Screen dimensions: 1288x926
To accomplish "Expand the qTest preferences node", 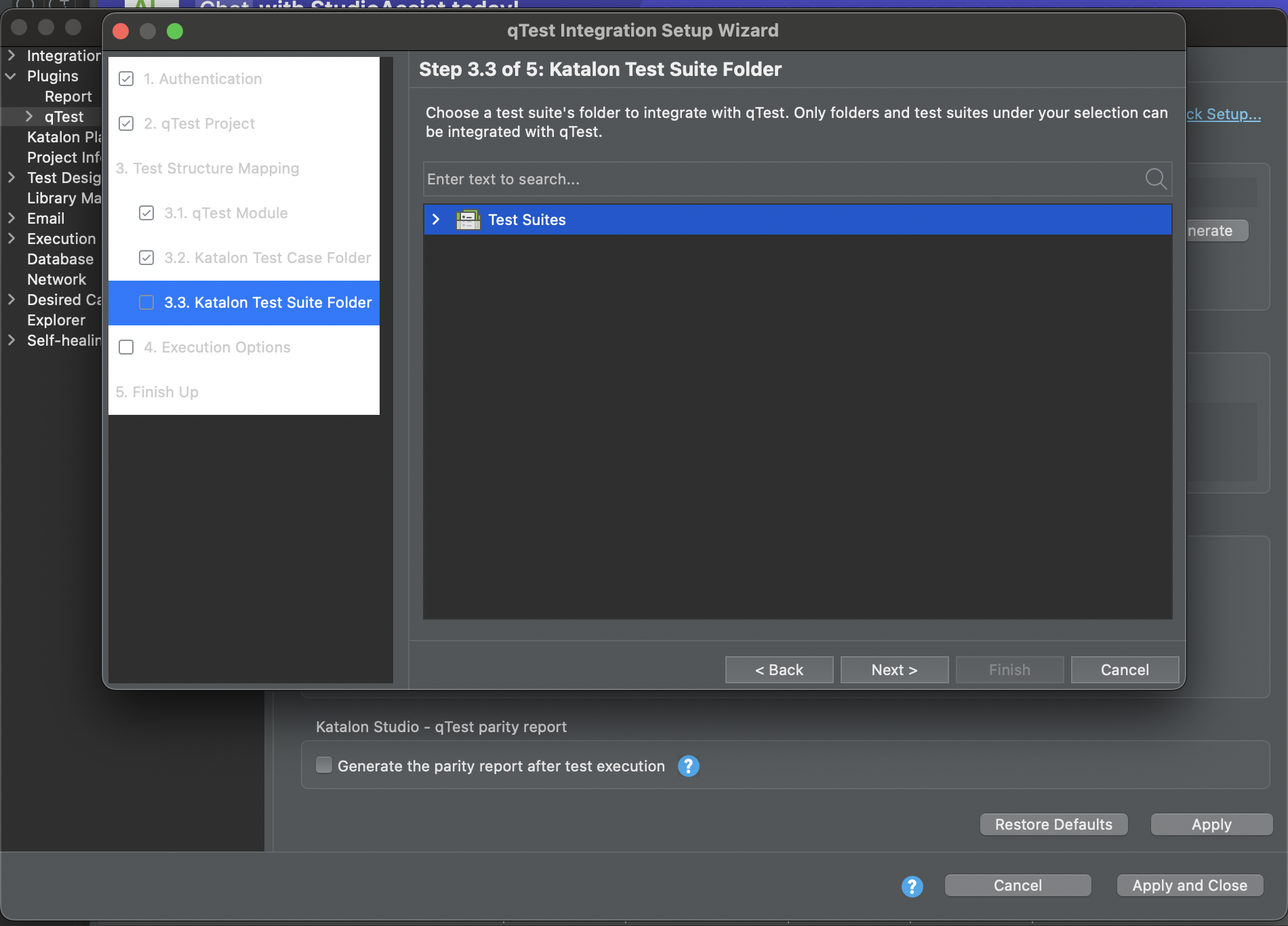I will coord(29,117).
